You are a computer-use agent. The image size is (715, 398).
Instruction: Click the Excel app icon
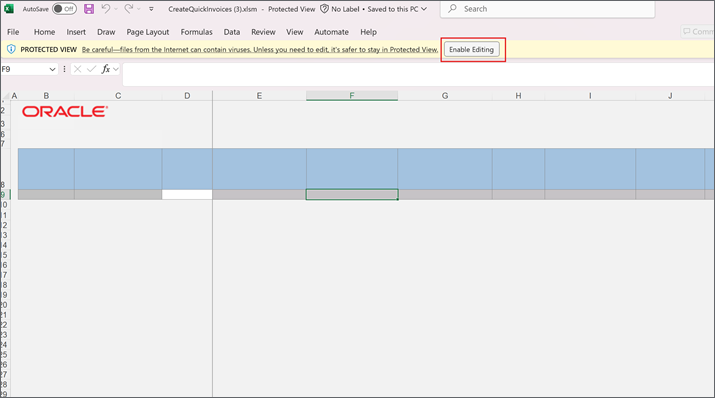click(9, 9)
